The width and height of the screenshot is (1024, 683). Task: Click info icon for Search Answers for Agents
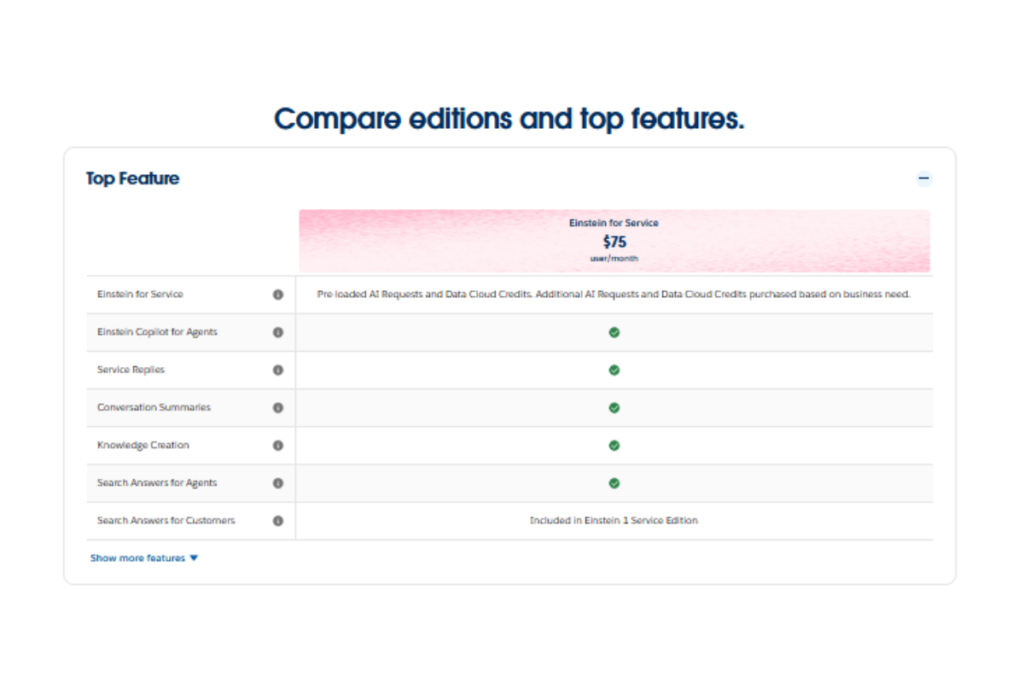278,483
